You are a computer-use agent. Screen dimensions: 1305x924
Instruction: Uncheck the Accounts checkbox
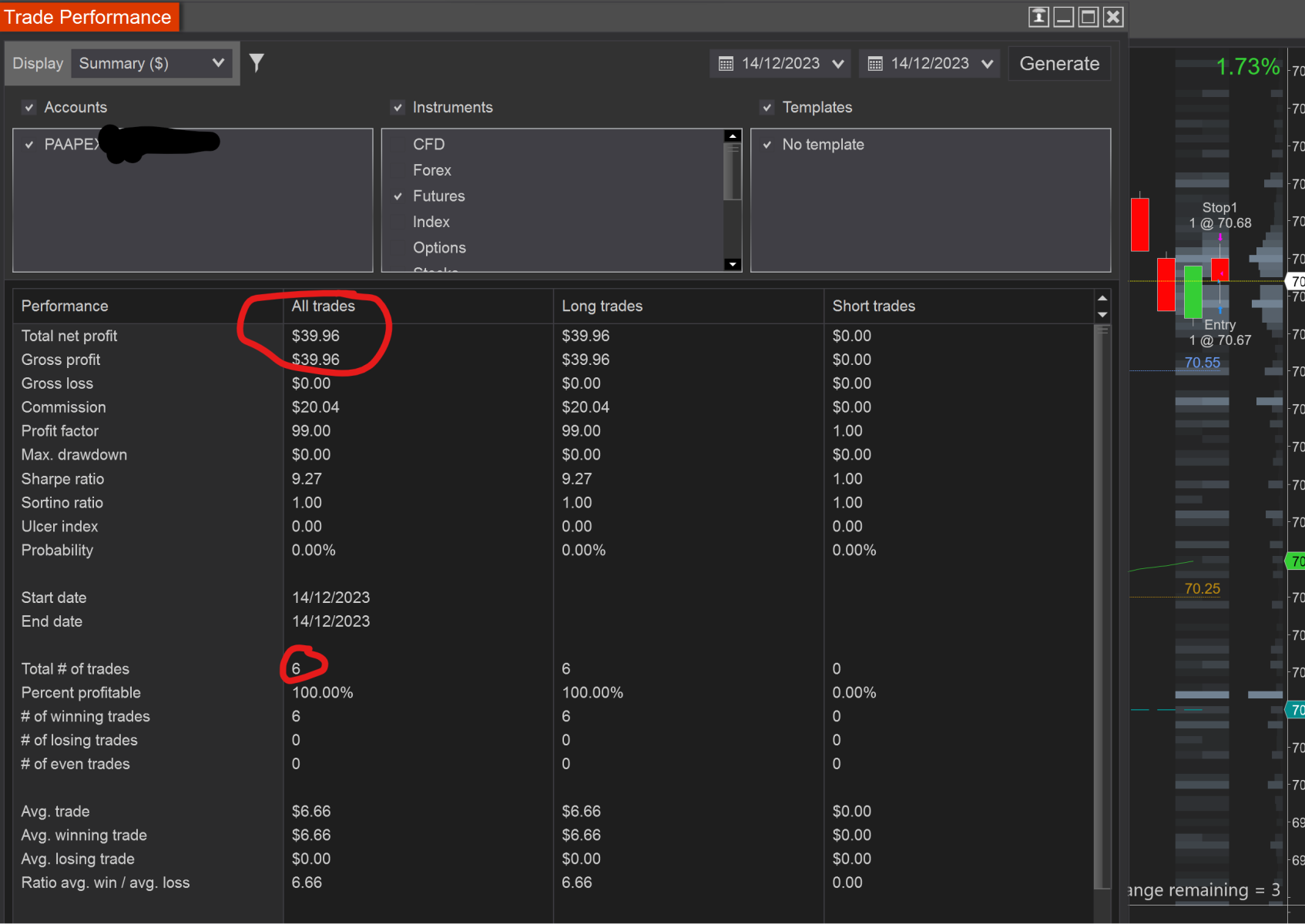tap(29, 107)
